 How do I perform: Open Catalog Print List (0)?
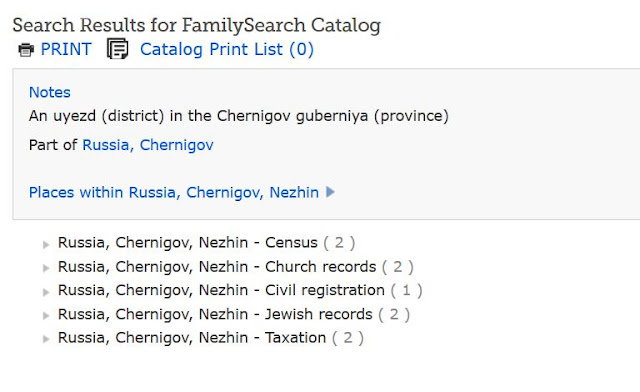coord(227,49)
